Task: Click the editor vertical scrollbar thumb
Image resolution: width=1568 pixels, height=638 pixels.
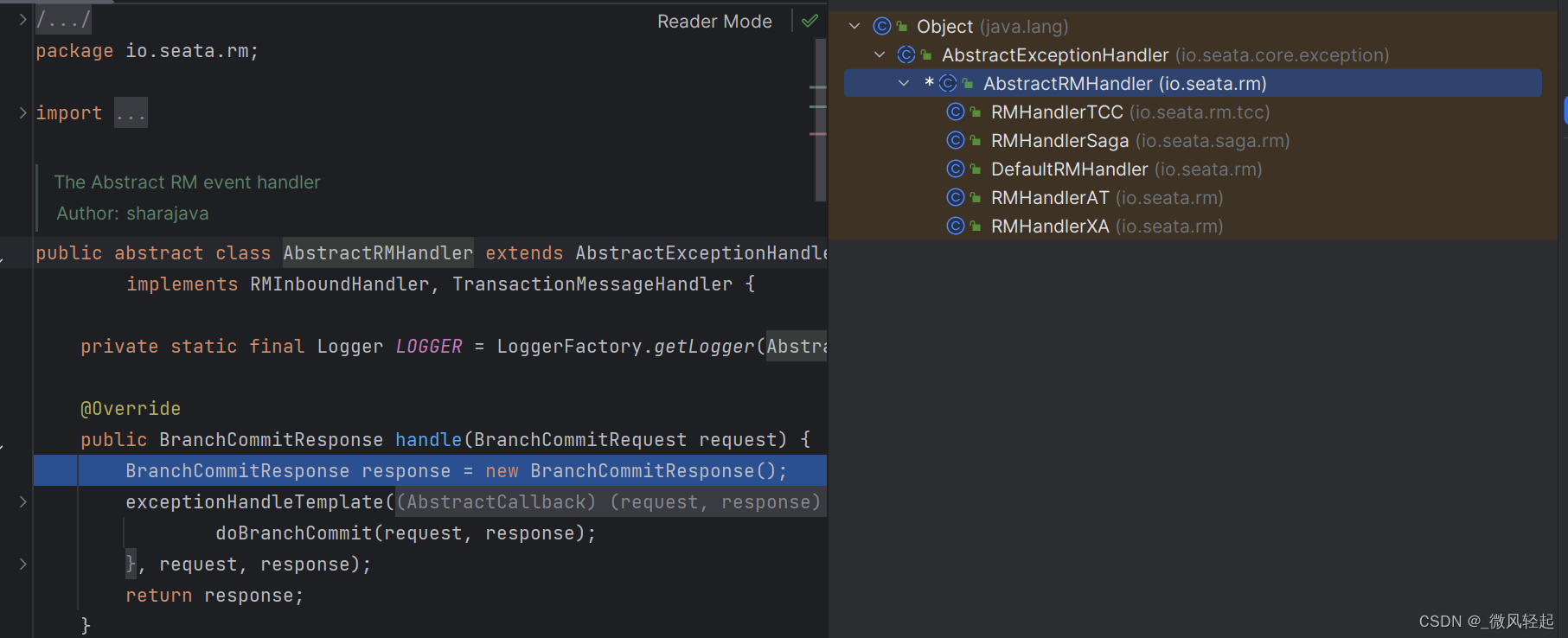Action: 821,119
